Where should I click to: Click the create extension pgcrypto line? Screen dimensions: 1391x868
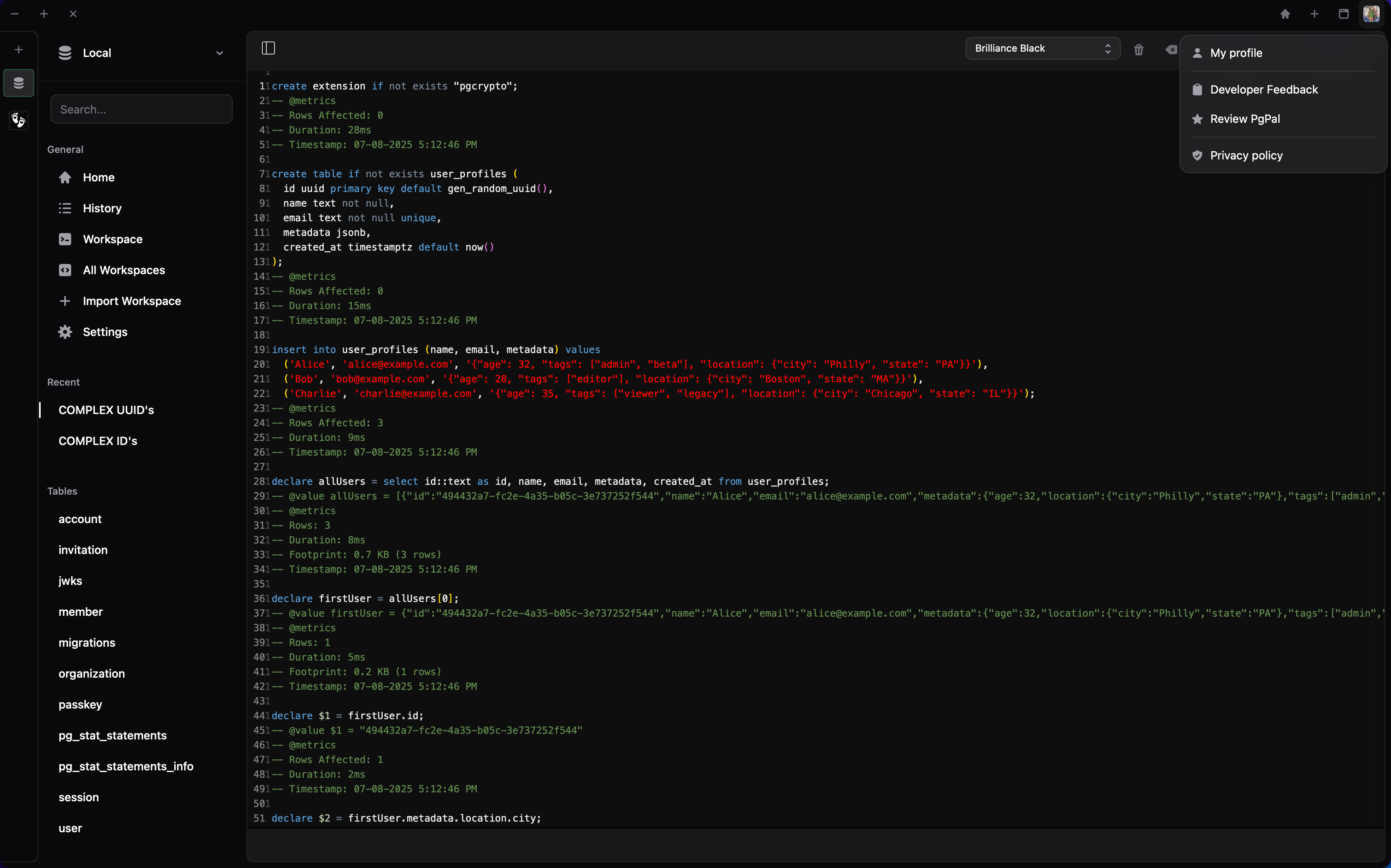coord(395,86)
